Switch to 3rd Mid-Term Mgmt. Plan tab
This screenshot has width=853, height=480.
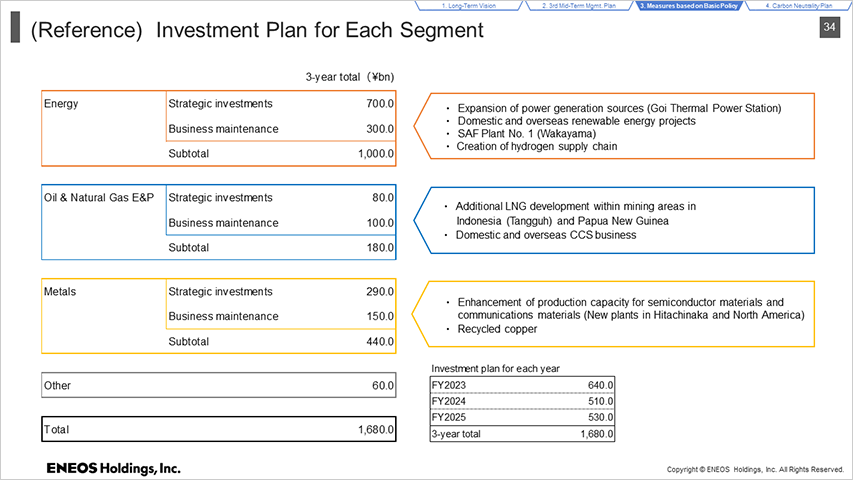coord(579,6)
